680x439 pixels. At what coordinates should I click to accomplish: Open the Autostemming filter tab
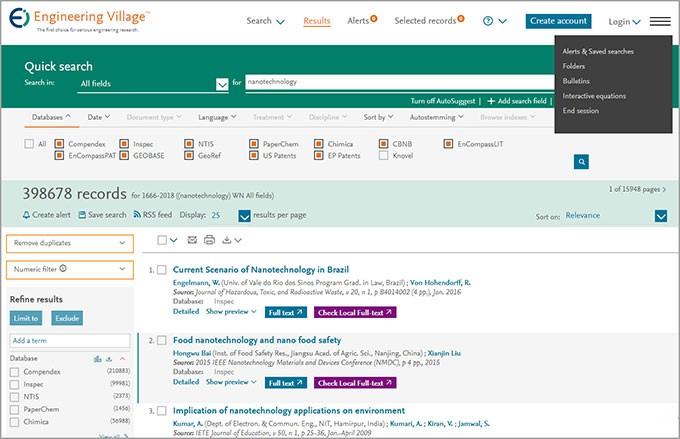pyautogui.click(x=437, y=117)
